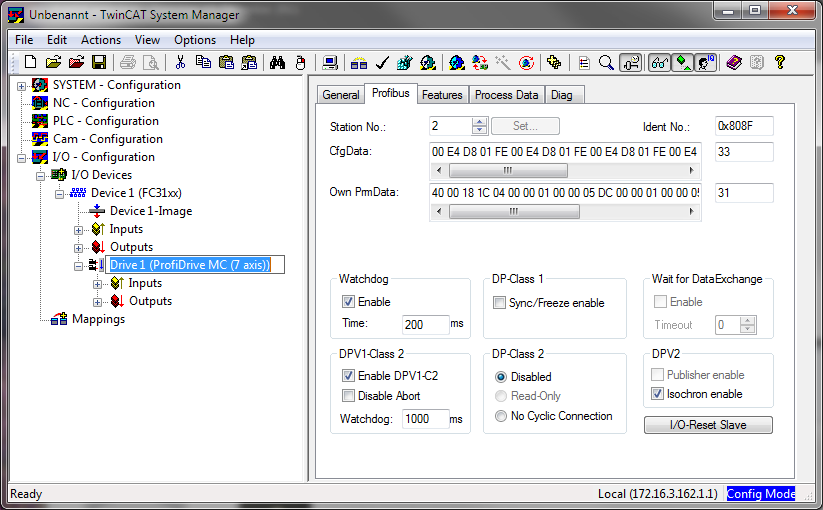Click the Copy icon in toolbar
Viewport: 823px width, 510px height.
pyautogui.click(x=203, y=62)
